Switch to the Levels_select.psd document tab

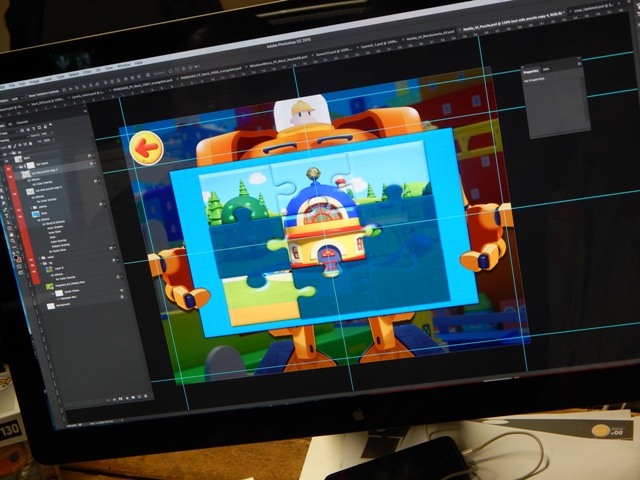(87, 96)
